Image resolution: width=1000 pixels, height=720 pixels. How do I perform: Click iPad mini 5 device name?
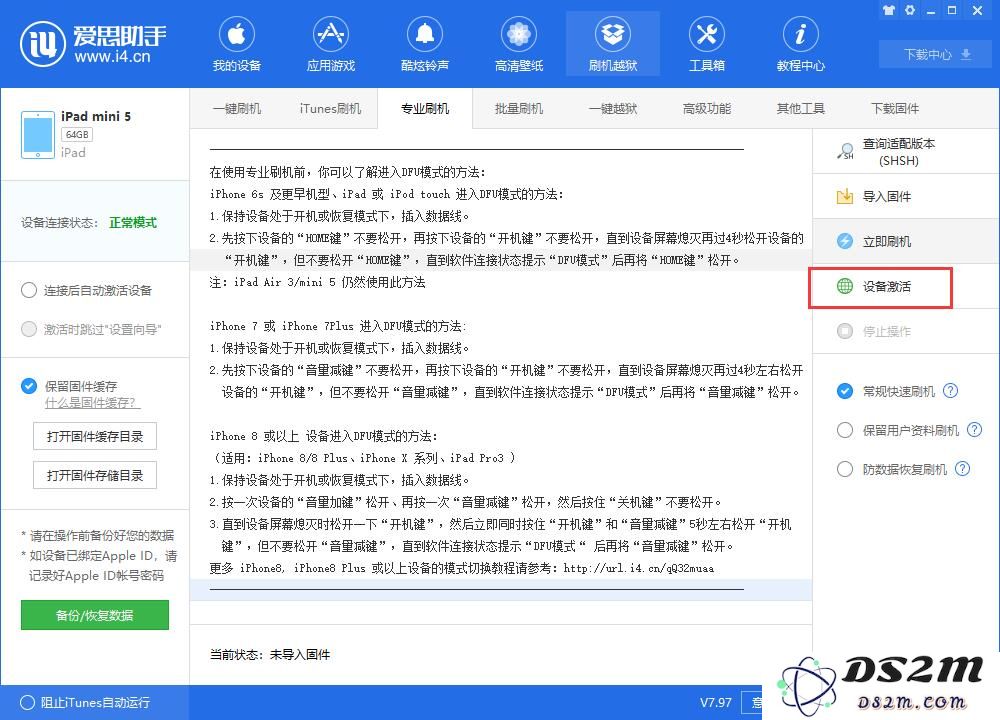click(96, 116)
